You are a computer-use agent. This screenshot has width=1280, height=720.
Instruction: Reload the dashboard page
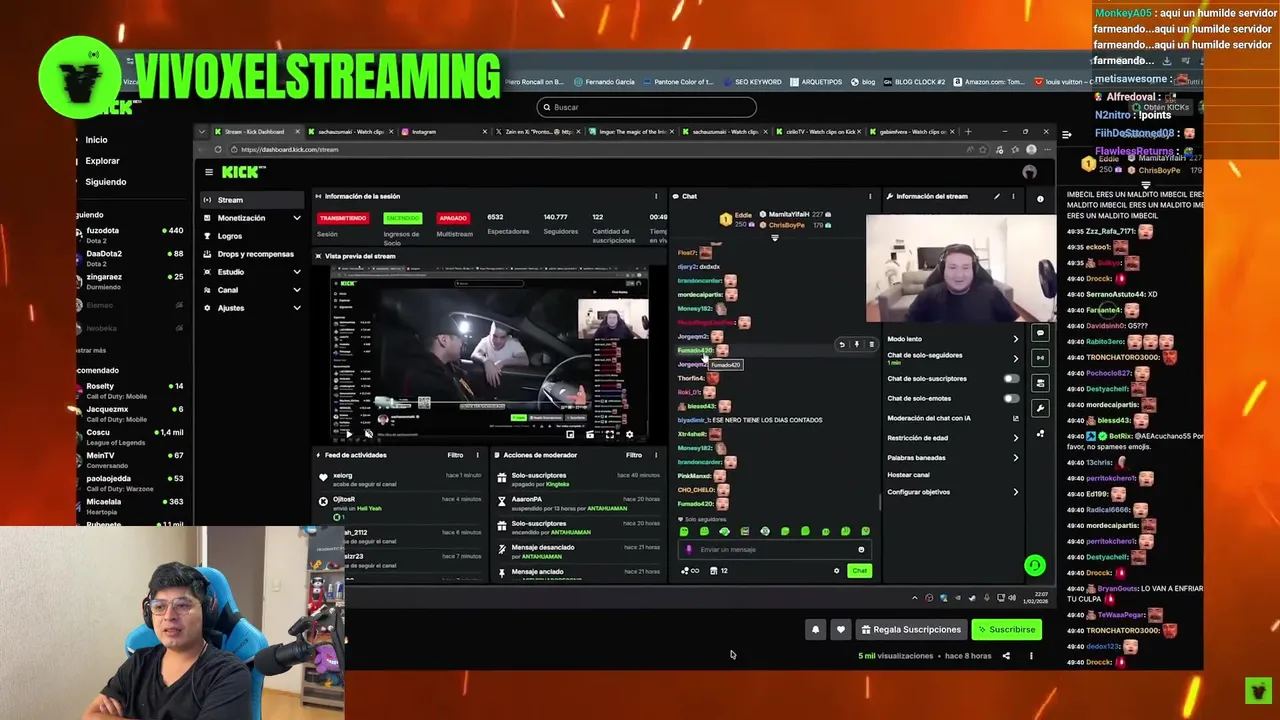point(218,149)
